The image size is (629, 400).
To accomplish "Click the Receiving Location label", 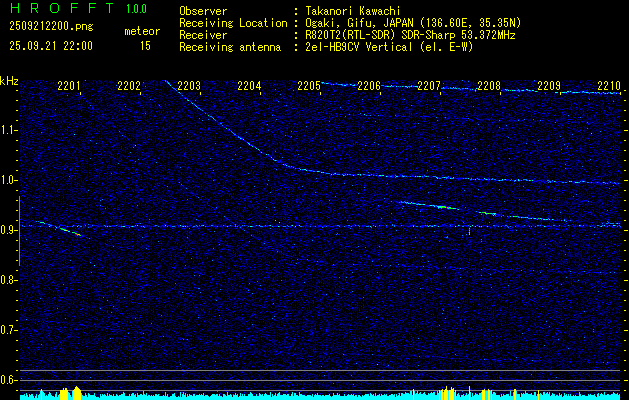I will (x=233, y=24).
